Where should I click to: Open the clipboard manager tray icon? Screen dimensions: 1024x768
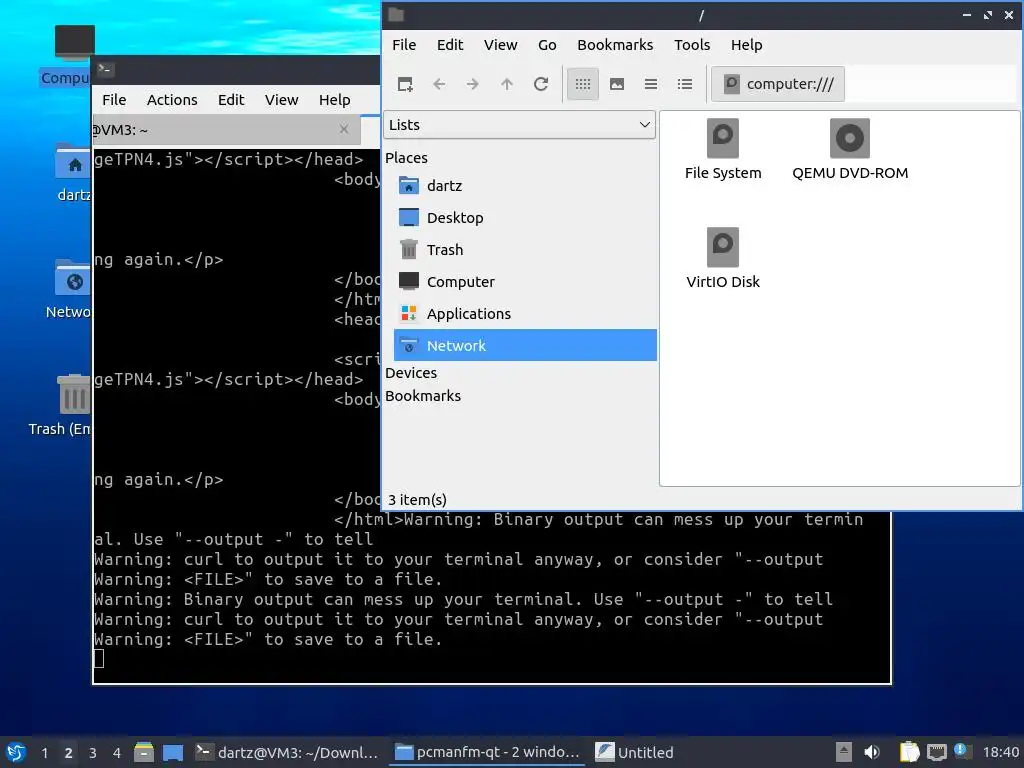909,752
